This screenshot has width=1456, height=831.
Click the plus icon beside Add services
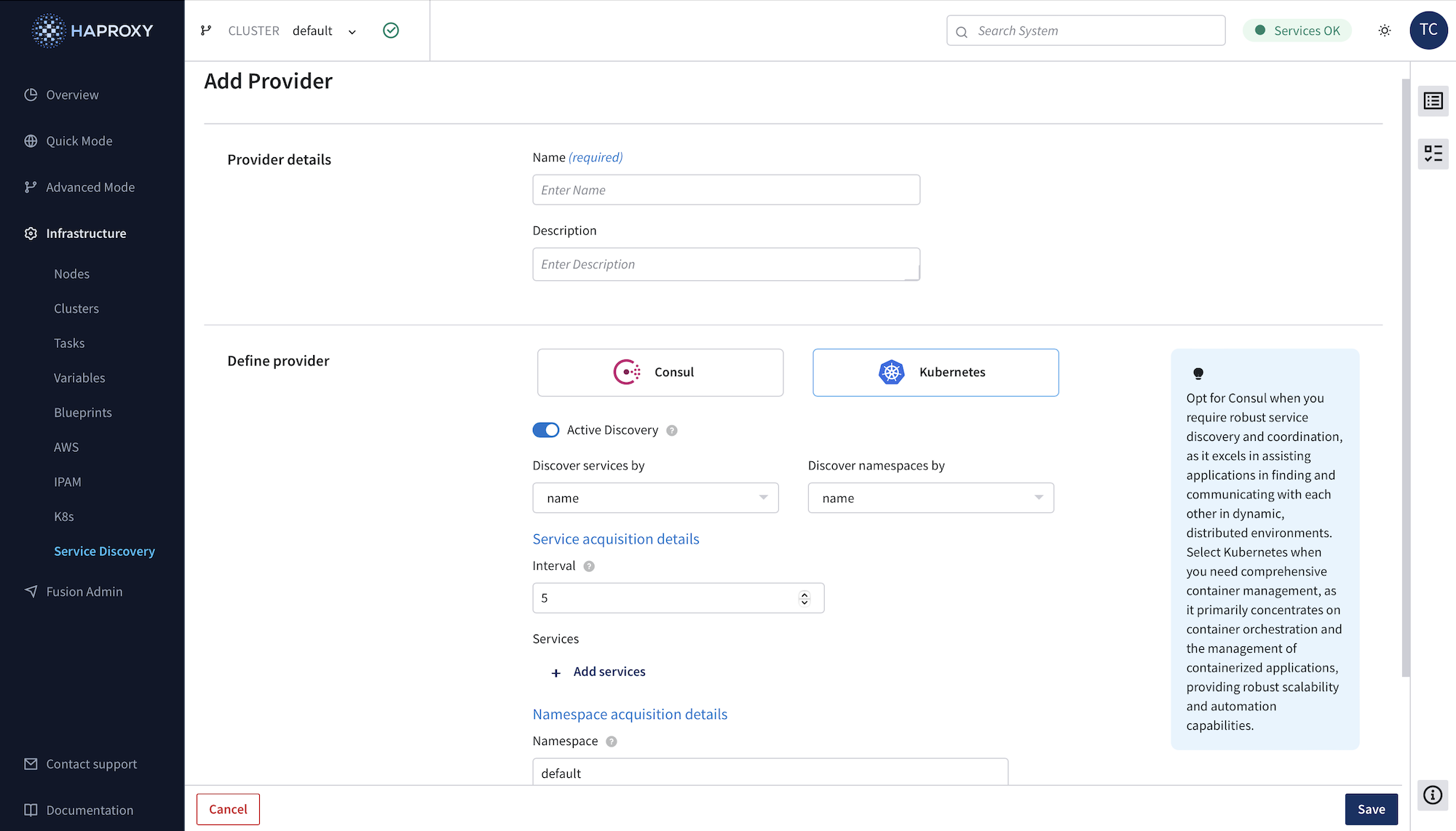point(556,673)
